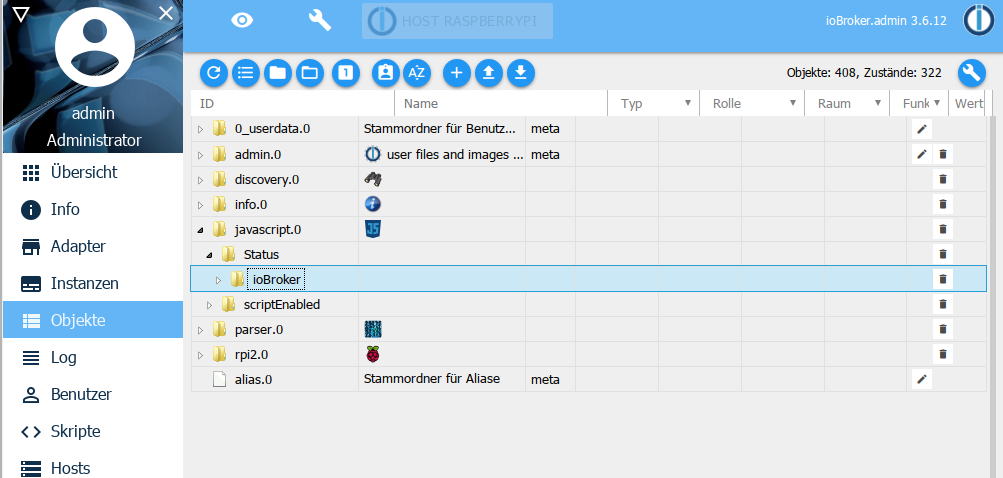Click the expand one level button

point(346,73)
